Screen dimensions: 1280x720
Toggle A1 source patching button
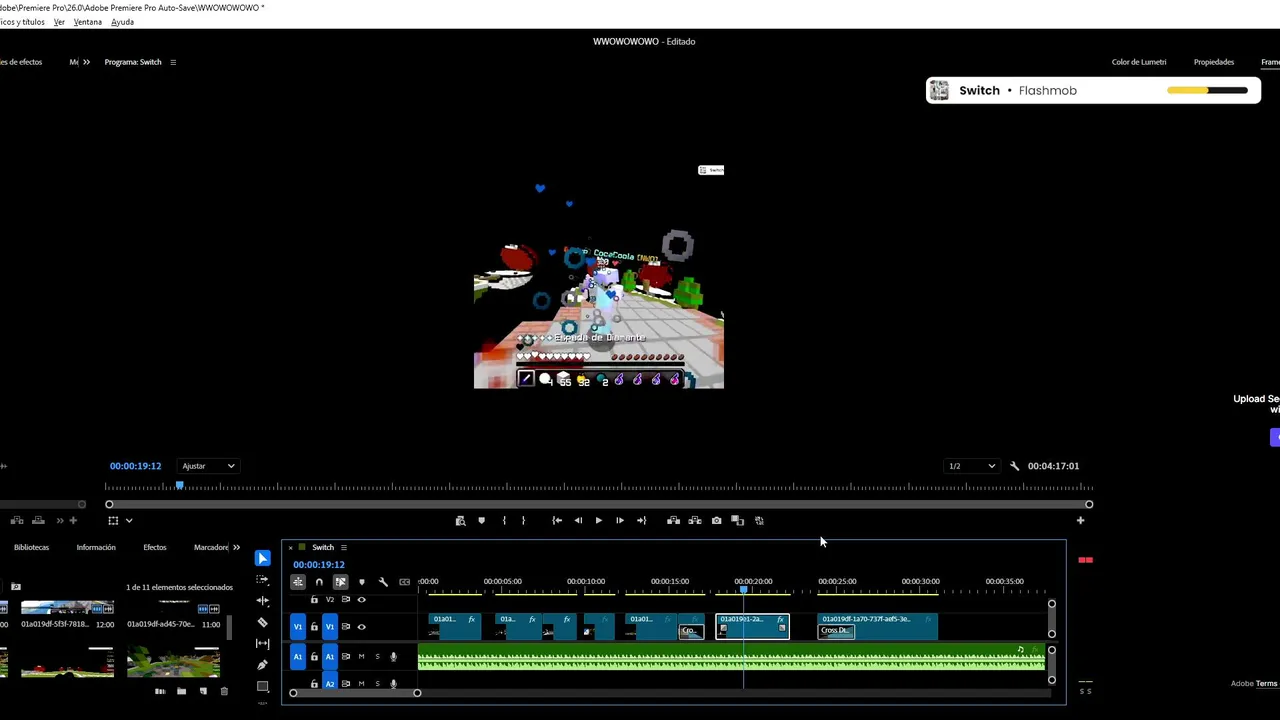(297, 657)
